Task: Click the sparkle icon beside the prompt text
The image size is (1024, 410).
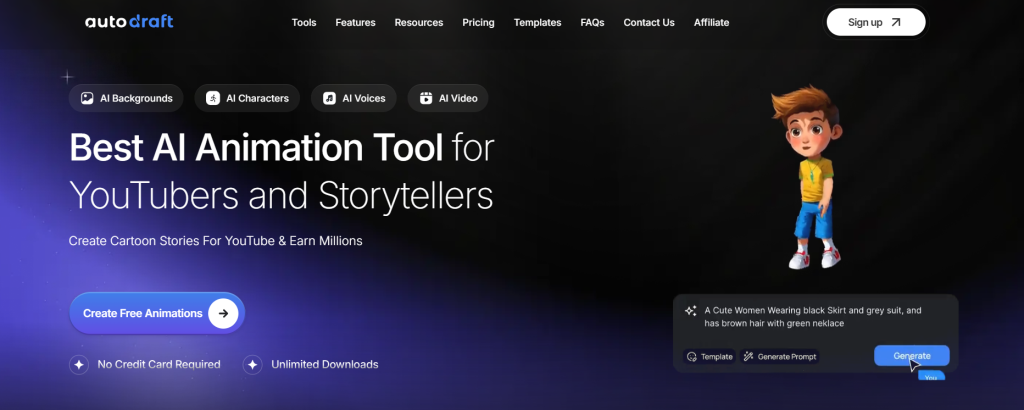Action: point(690,311)
